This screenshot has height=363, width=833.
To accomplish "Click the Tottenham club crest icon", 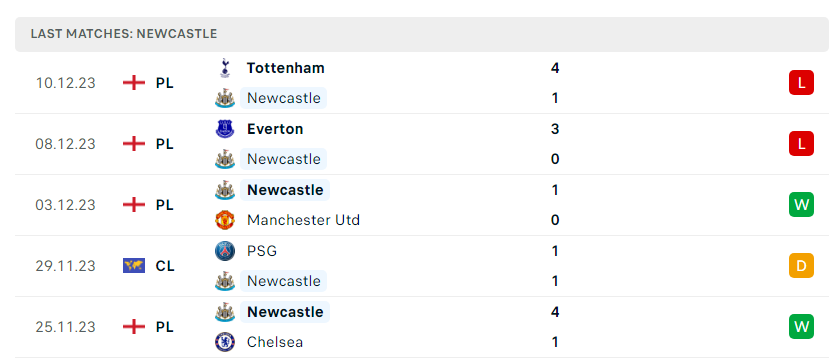I will tap(225, 68).
